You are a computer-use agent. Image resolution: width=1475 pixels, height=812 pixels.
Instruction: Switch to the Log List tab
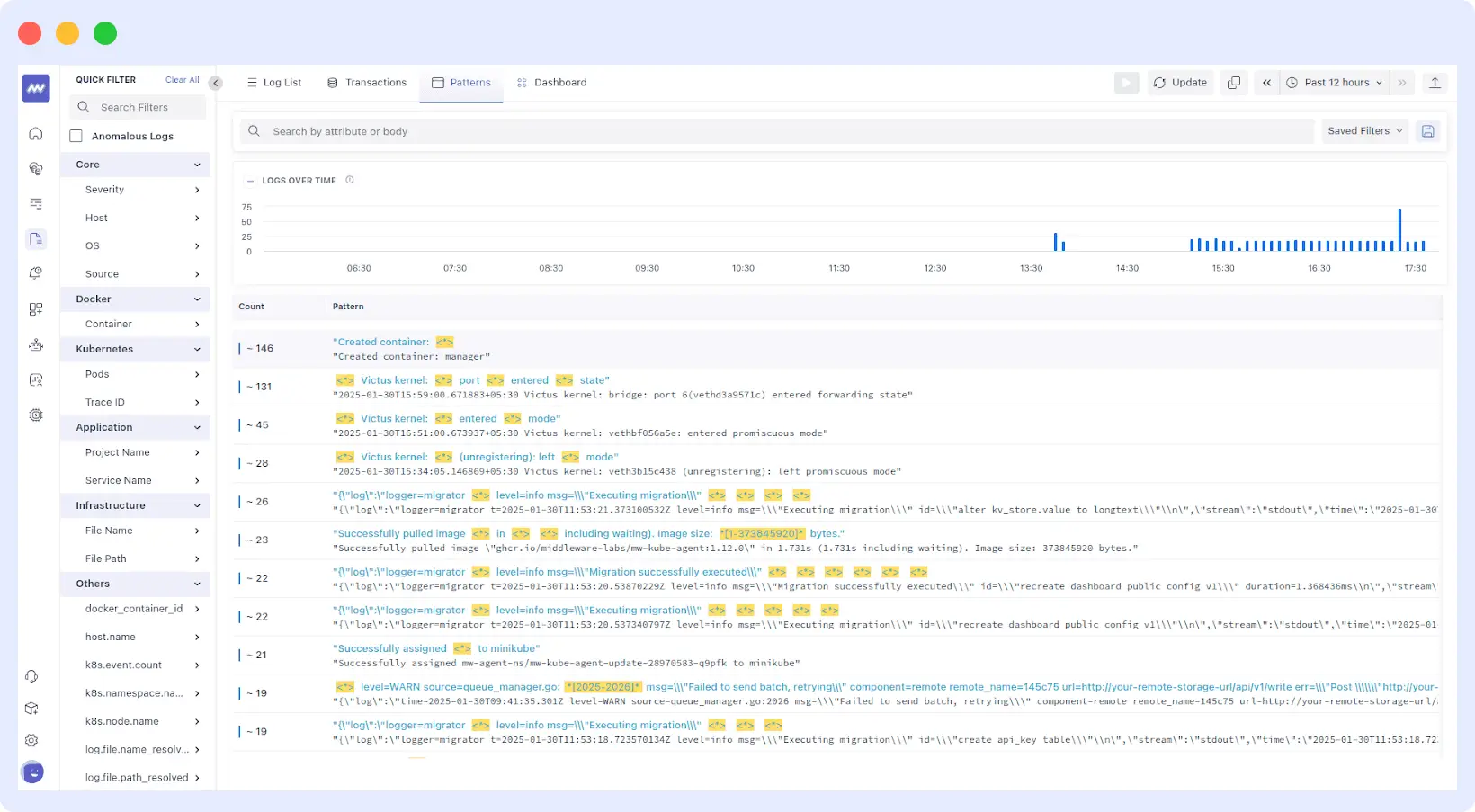(x=273, y=83)
